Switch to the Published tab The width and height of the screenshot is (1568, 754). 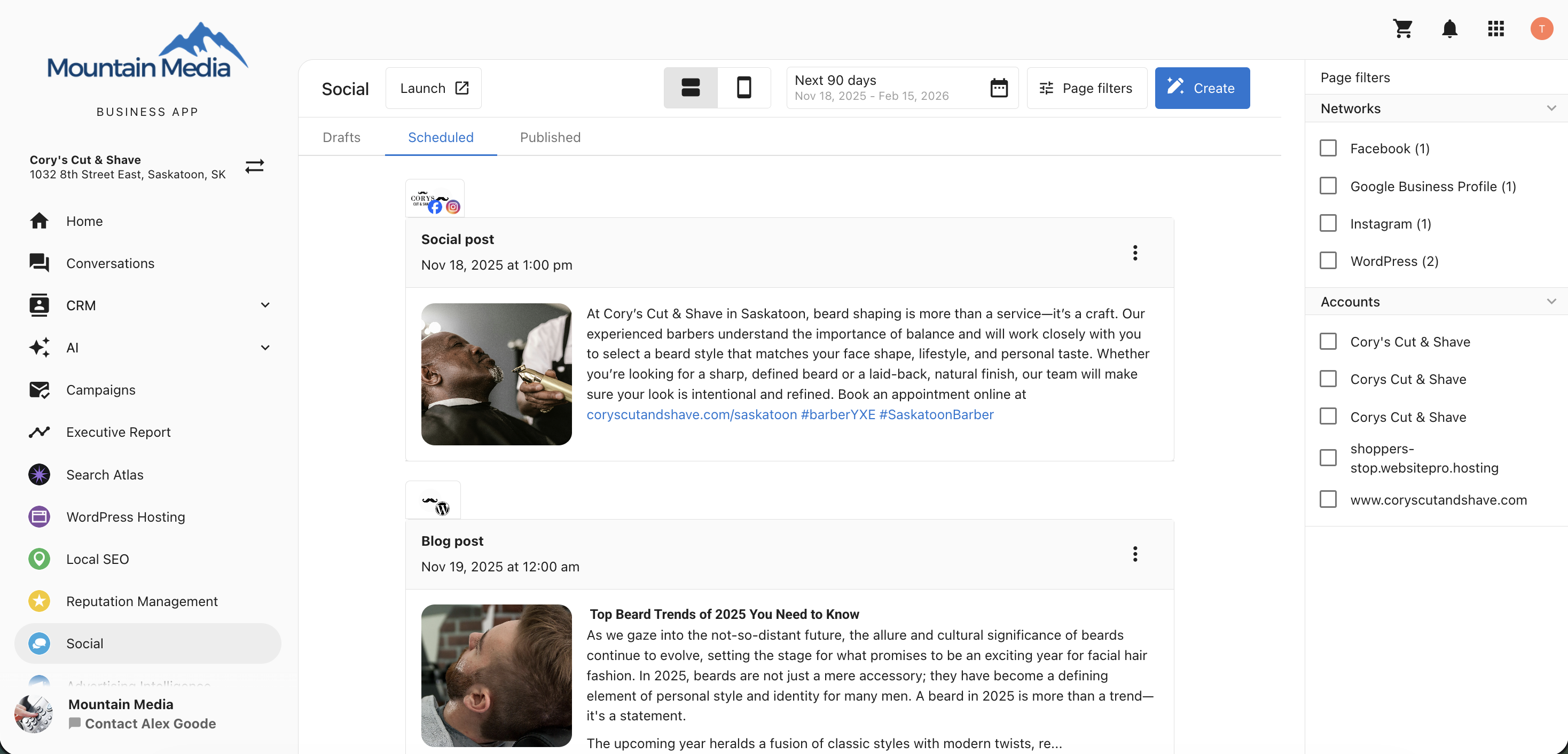click(x=550, y=137)
